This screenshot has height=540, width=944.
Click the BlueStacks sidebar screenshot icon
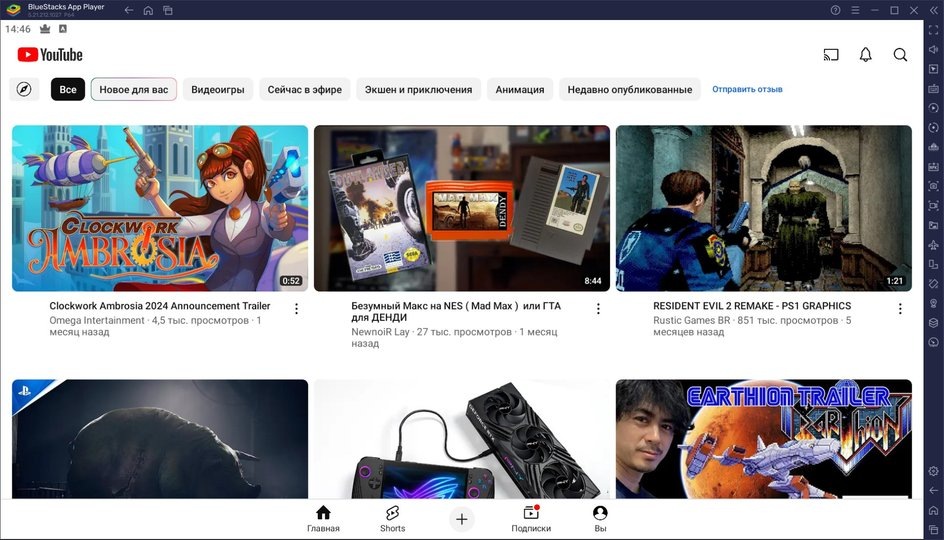[x=934, y=186]
